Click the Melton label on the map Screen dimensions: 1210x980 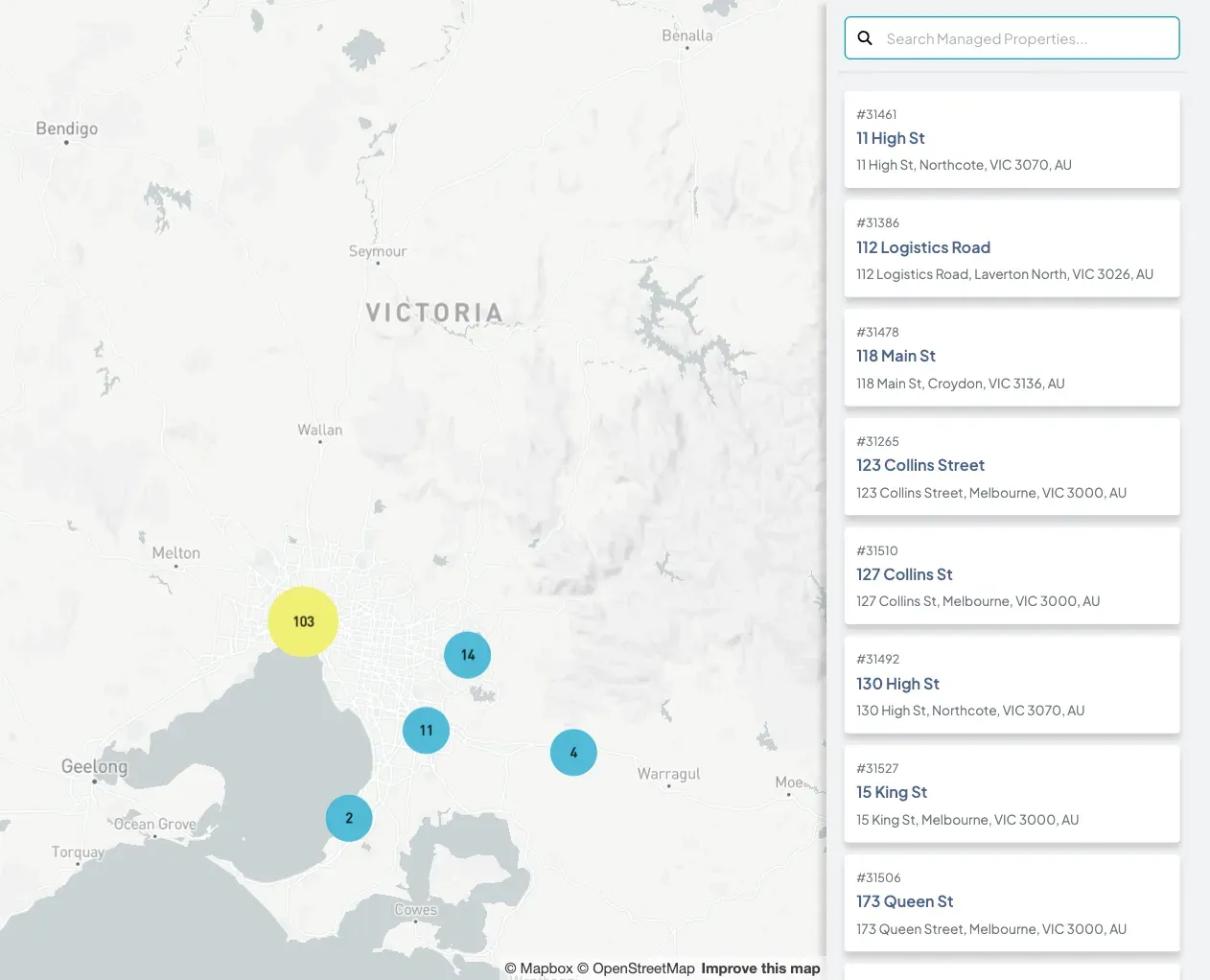176,552
